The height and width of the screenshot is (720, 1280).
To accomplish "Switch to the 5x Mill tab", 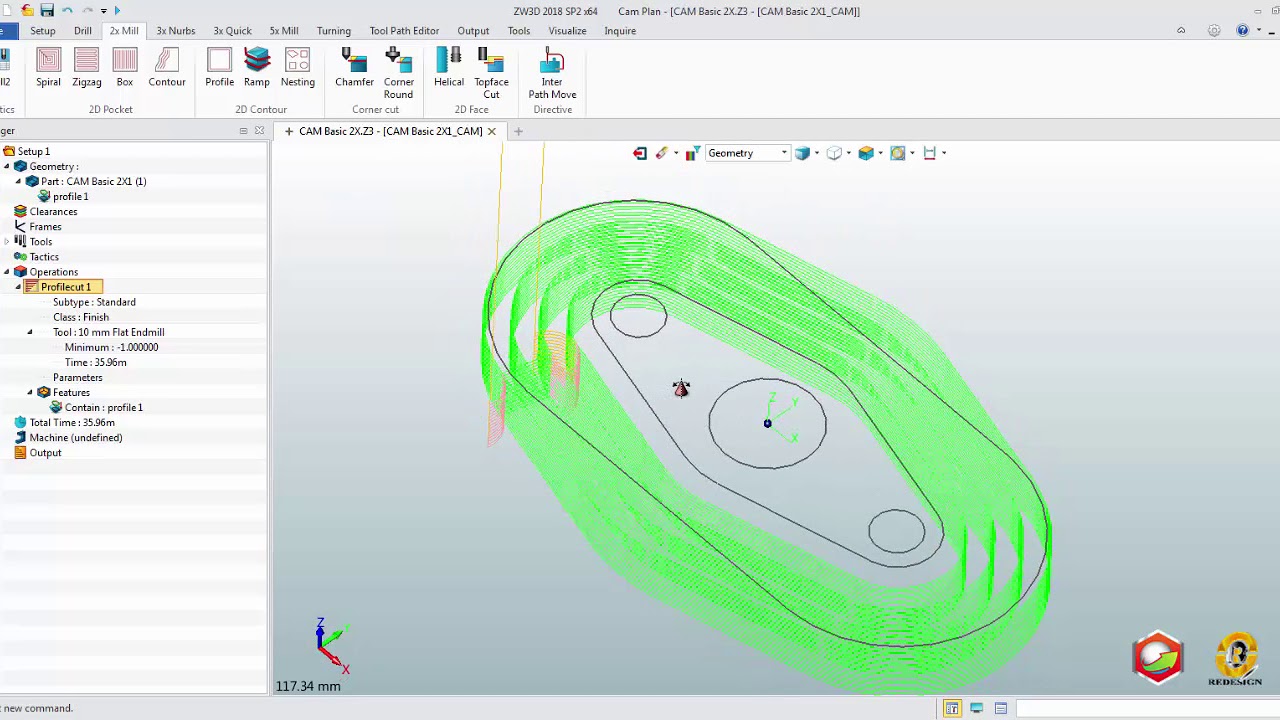I will [284, 31].
